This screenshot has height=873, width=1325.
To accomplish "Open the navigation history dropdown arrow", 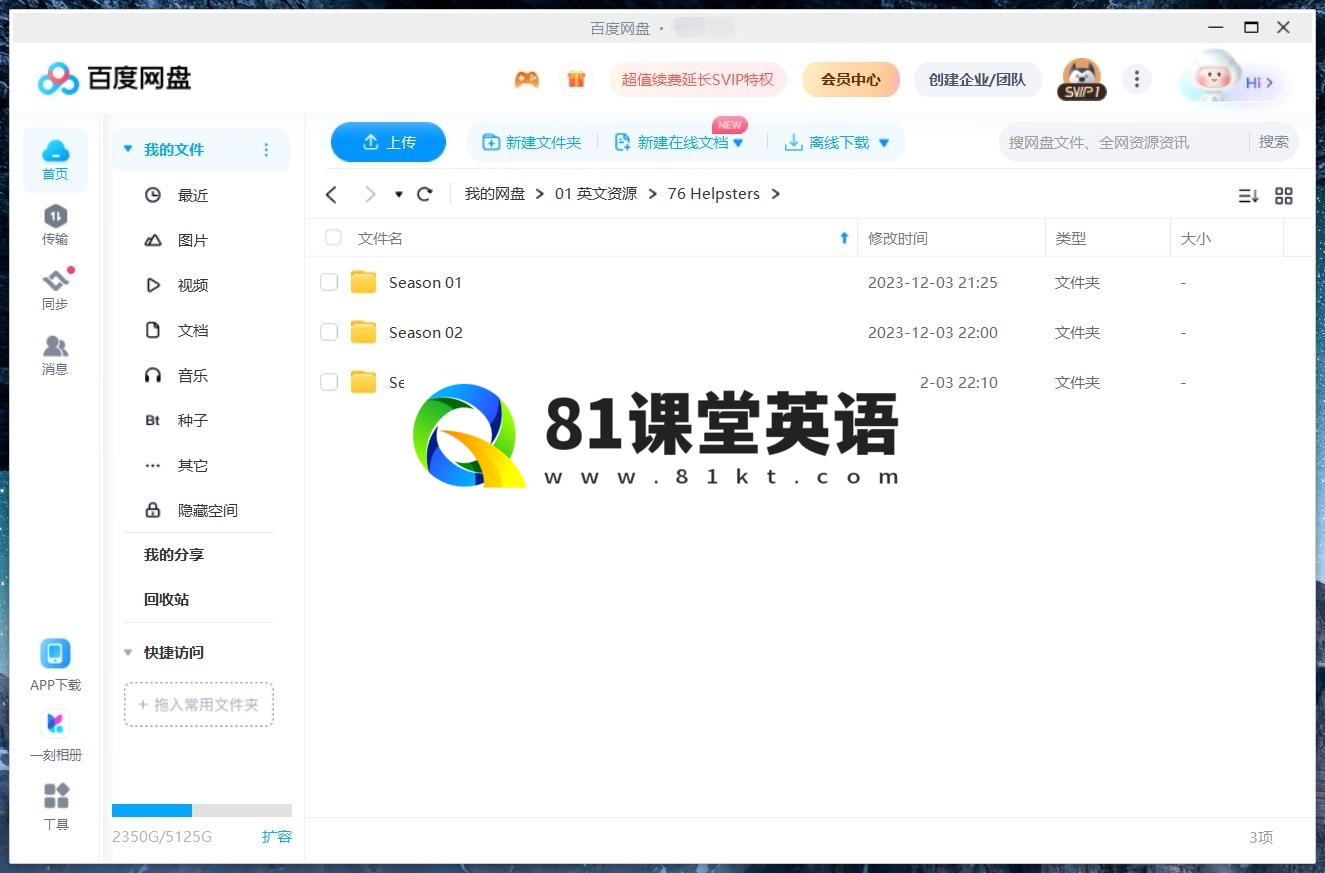I will pos(399,194).
